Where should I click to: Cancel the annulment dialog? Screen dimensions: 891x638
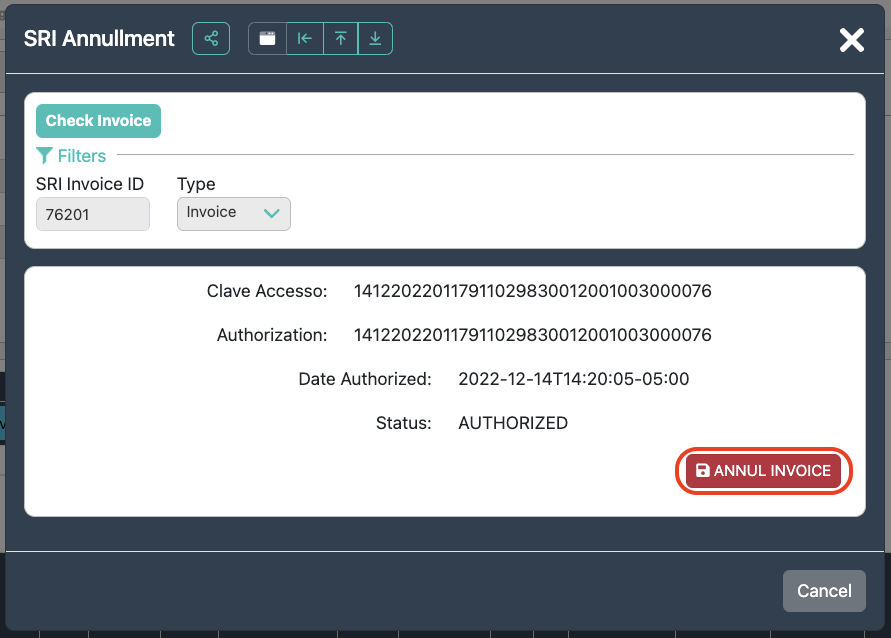[823, 591]
